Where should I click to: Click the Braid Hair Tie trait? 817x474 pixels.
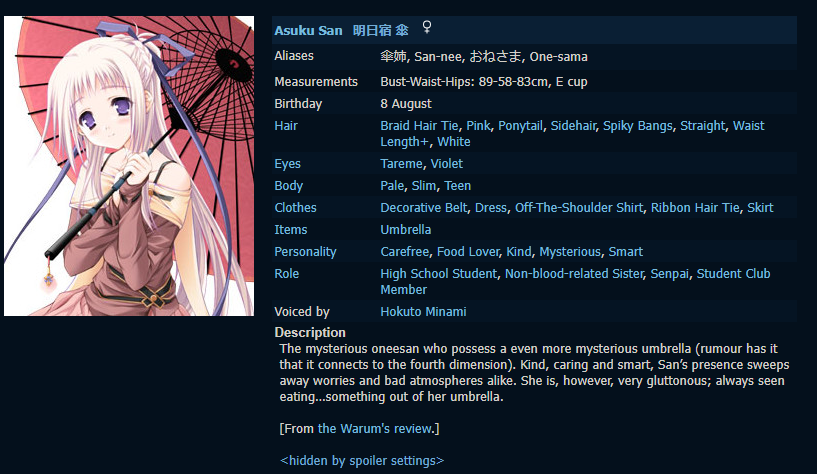pyautogui.click(x=419, y=126)
